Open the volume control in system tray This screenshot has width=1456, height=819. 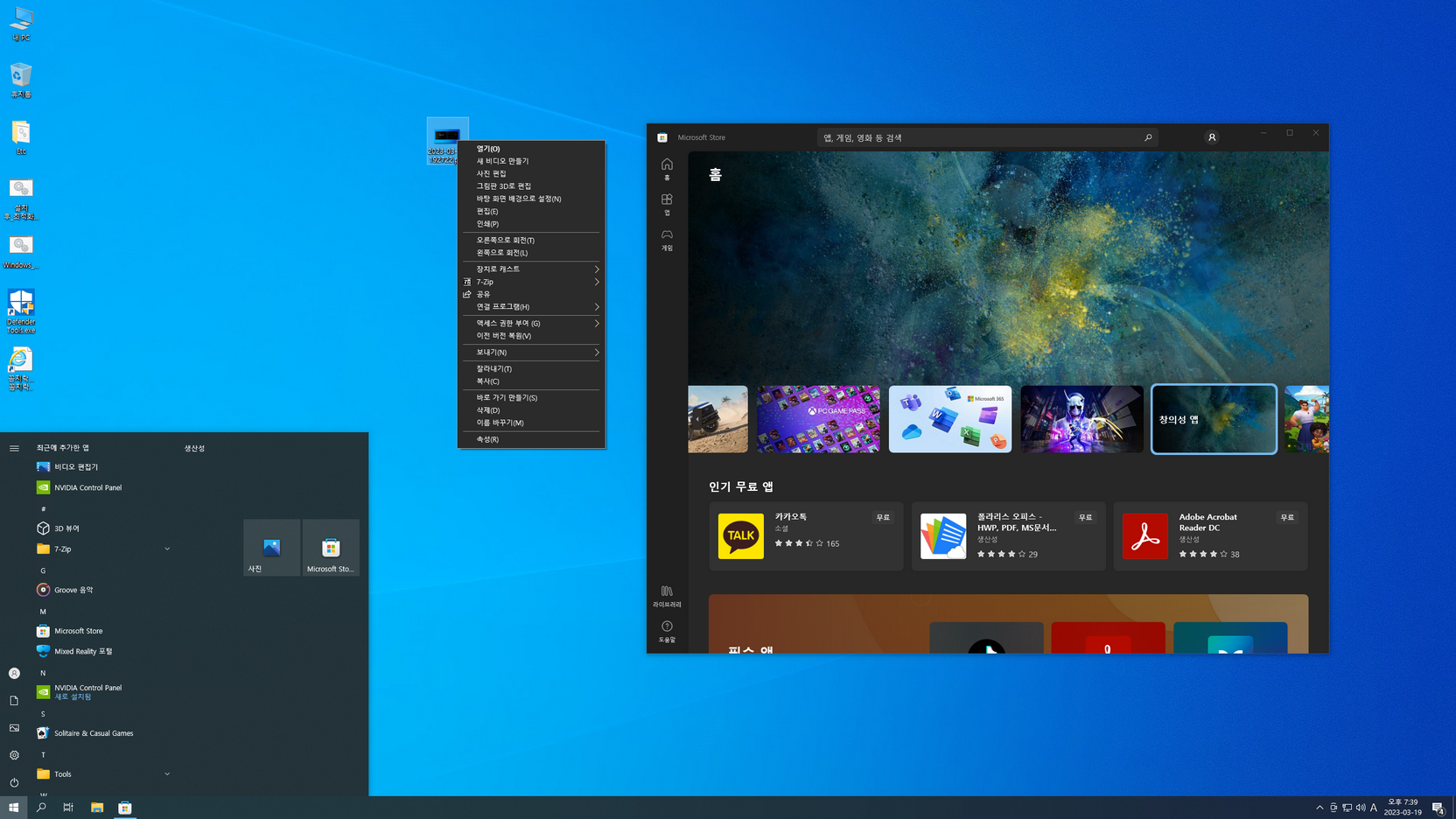click(1361, 808)
